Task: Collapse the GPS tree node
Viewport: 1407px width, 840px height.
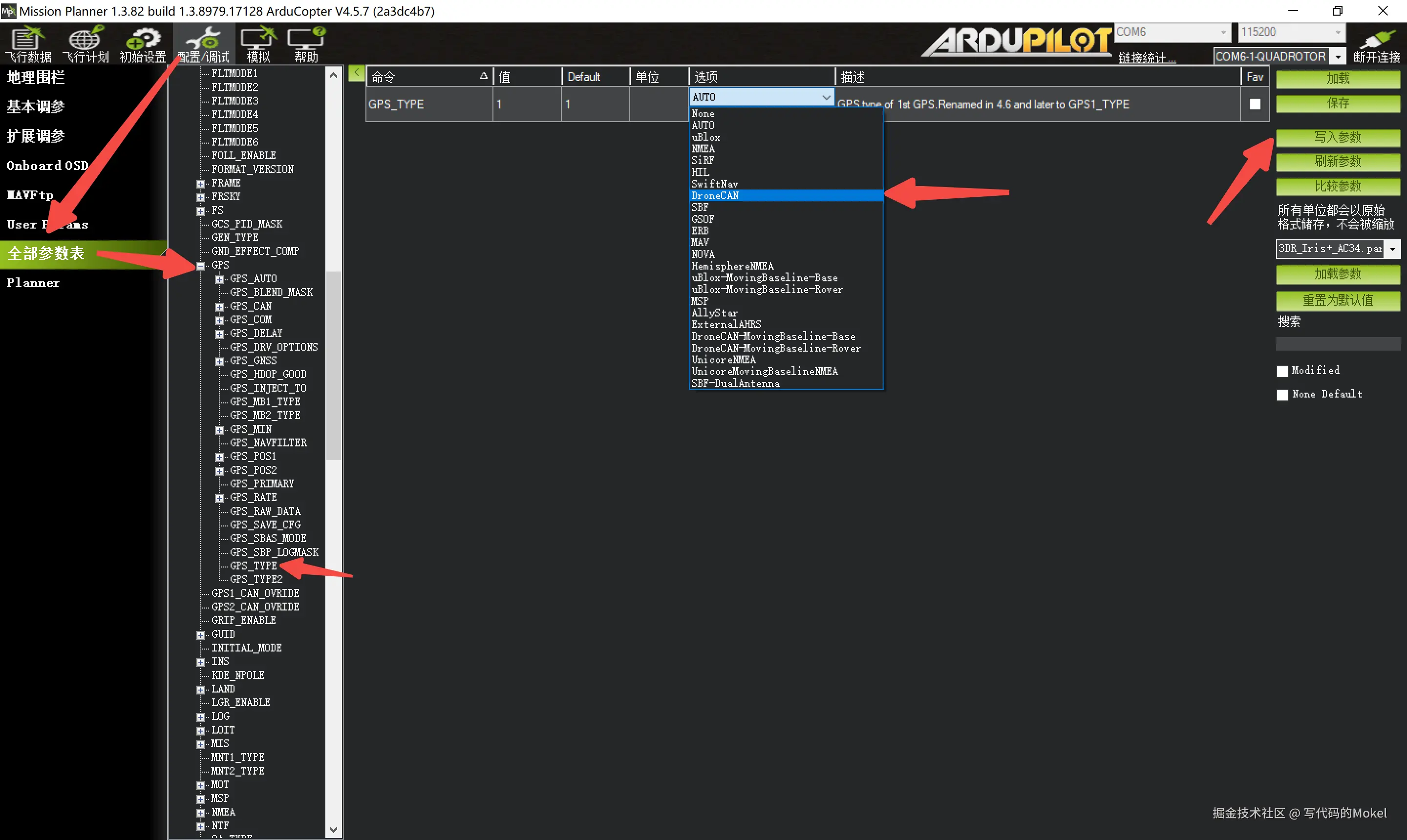Action: [200, 266]
